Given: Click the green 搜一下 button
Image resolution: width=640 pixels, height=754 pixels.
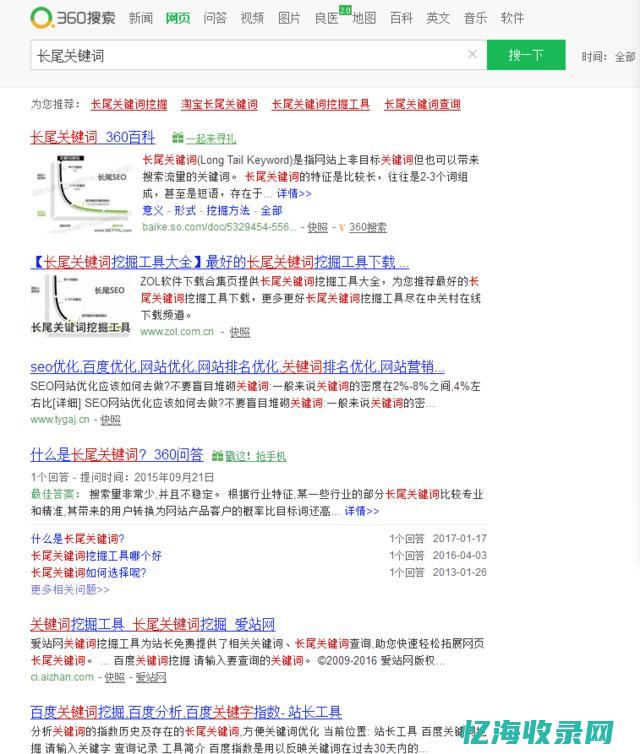Looking at the screenshot, I should click(x=526, y=55).
